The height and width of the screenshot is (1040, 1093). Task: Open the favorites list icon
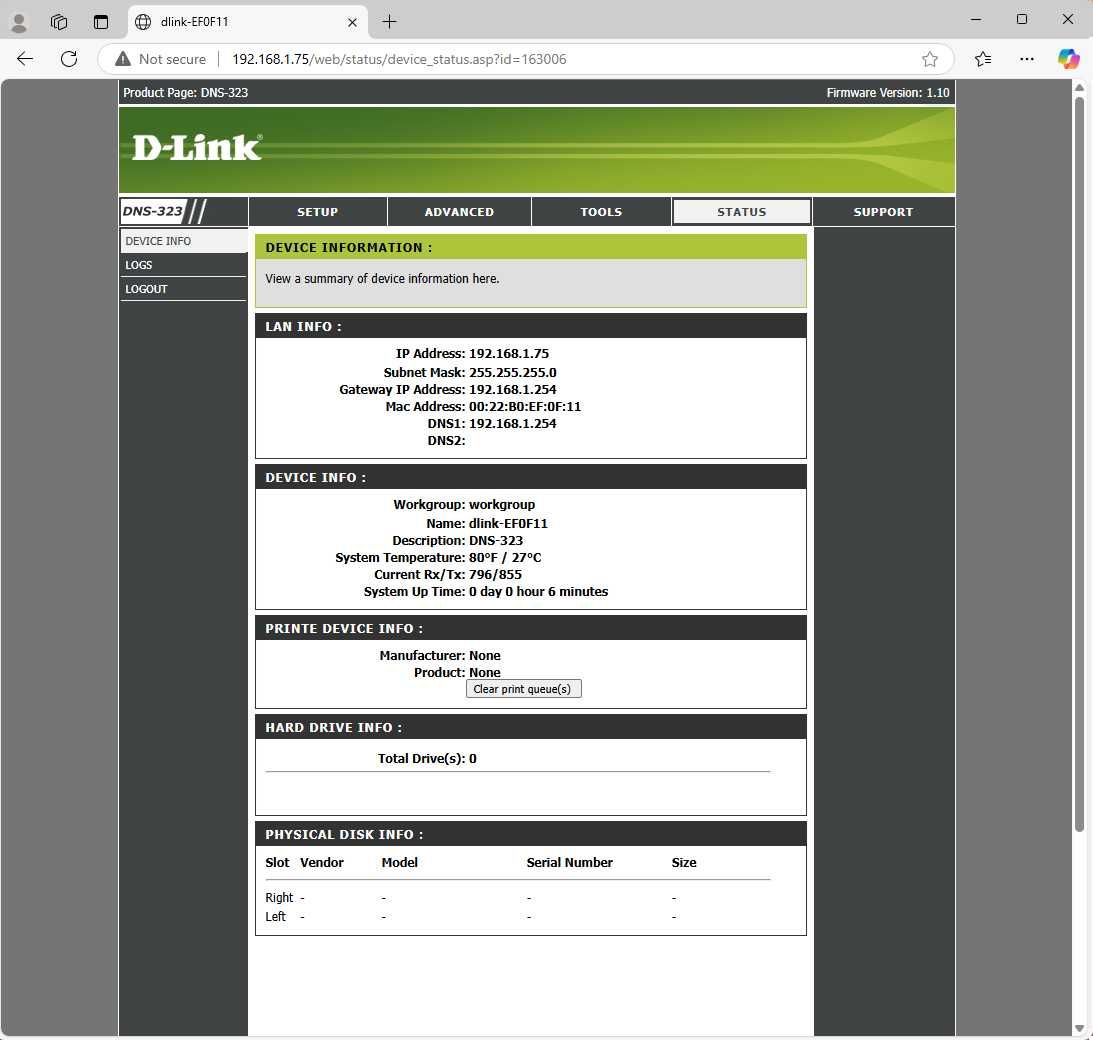[983, 59]
